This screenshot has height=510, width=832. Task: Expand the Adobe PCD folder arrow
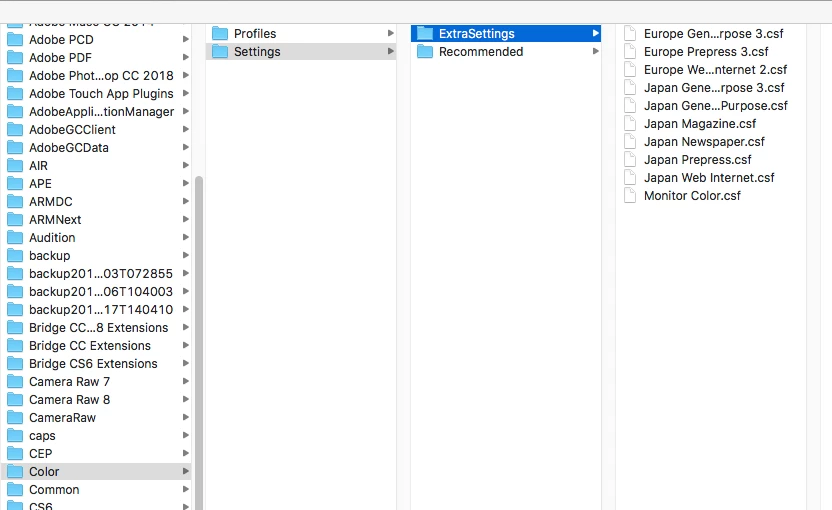click(186, 39)
